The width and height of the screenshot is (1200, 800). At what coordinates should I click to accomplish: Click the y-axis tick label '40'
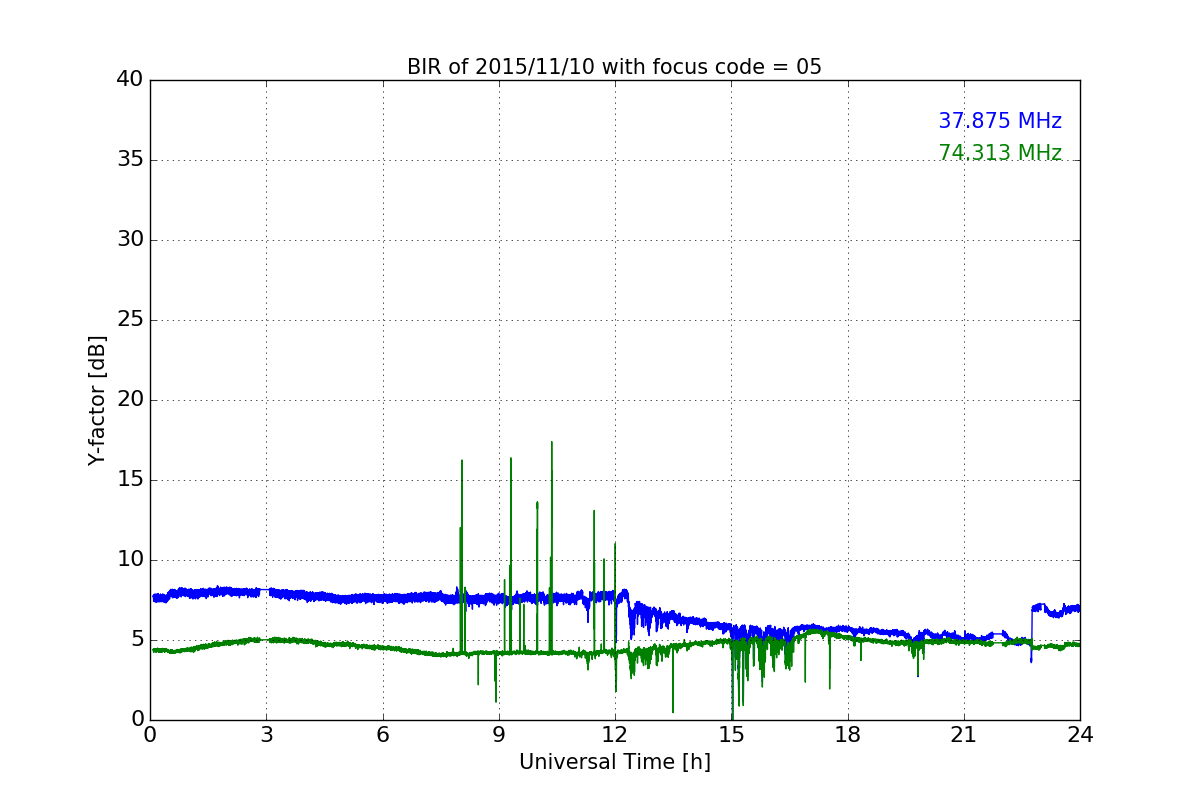click(x=130, y=80)
